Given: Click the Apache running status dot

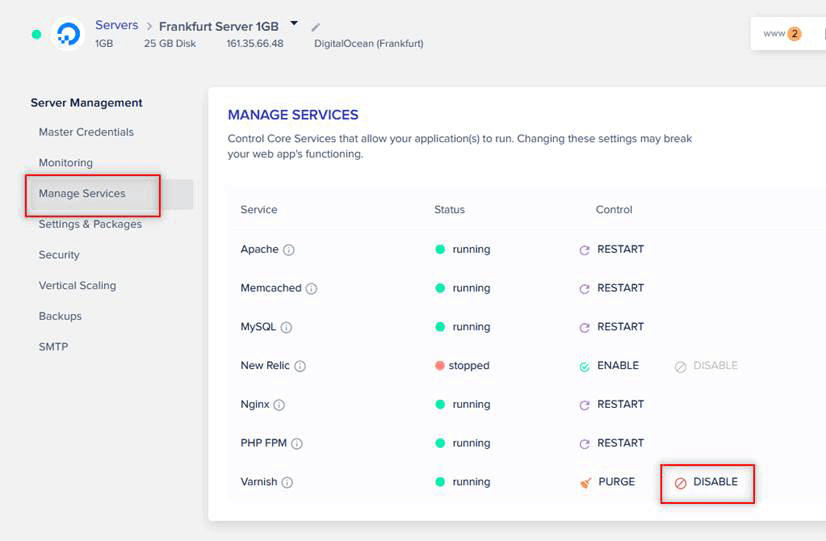Looking at the screenshot, I should pos(440,249).
